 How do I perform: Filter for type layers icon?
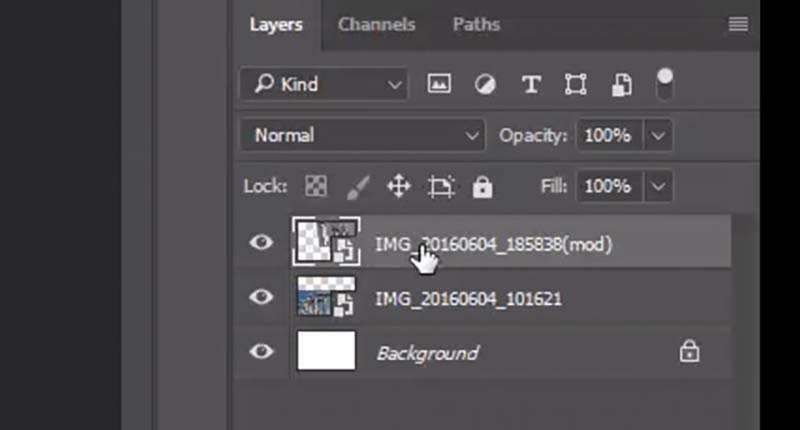(x=531, y=84)
